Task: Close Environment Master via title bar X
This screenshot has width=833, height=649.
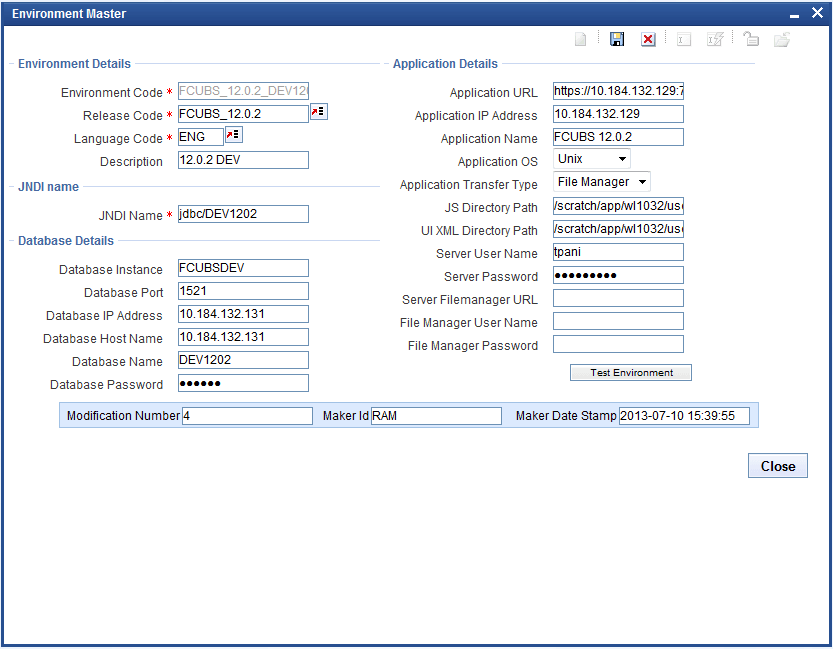Action: 818,13
